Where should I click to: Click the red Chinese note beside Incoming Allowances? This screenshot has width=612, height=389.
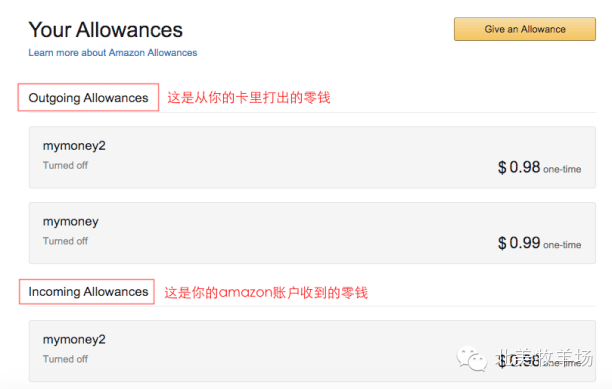(266, 292)
